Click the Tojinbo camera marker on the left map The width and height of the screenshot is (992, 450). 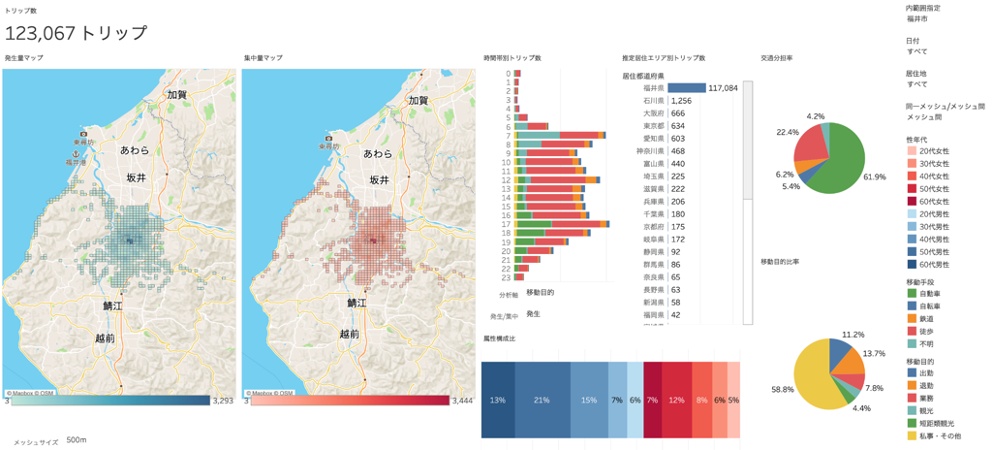[x=83, y=134]
